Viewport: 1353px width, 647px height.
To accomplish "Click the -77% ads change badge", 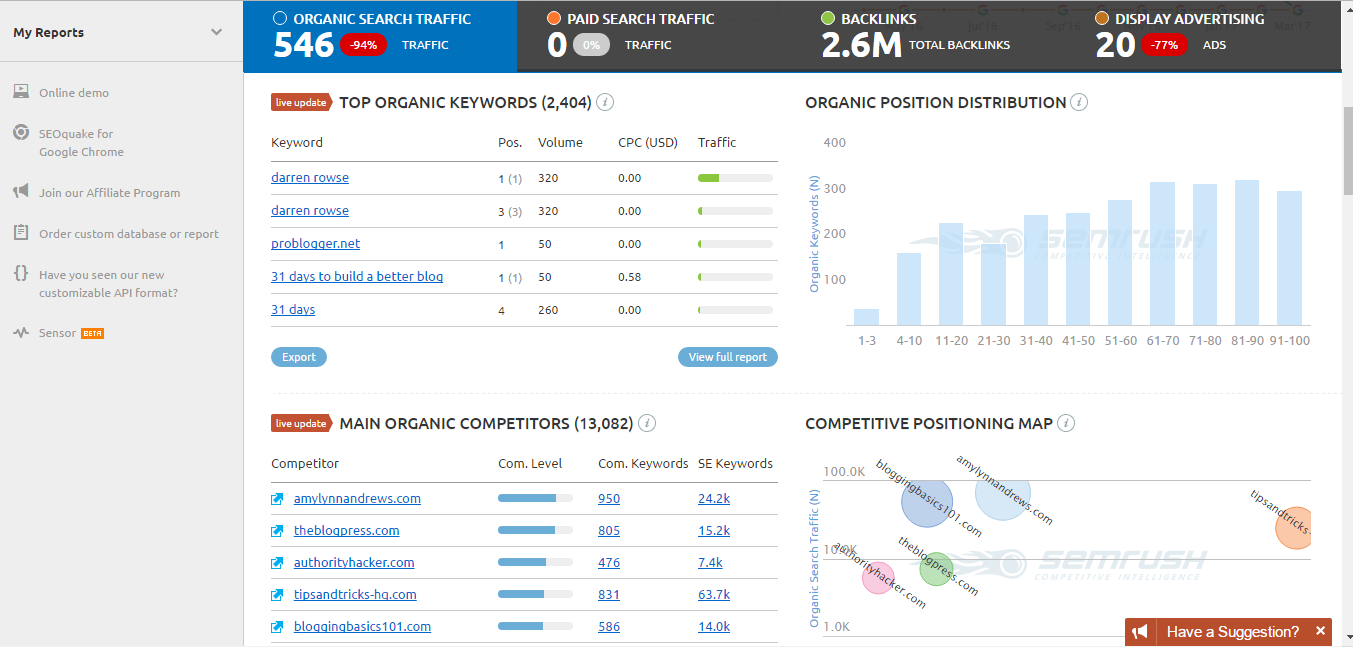I will [1162, 45].
